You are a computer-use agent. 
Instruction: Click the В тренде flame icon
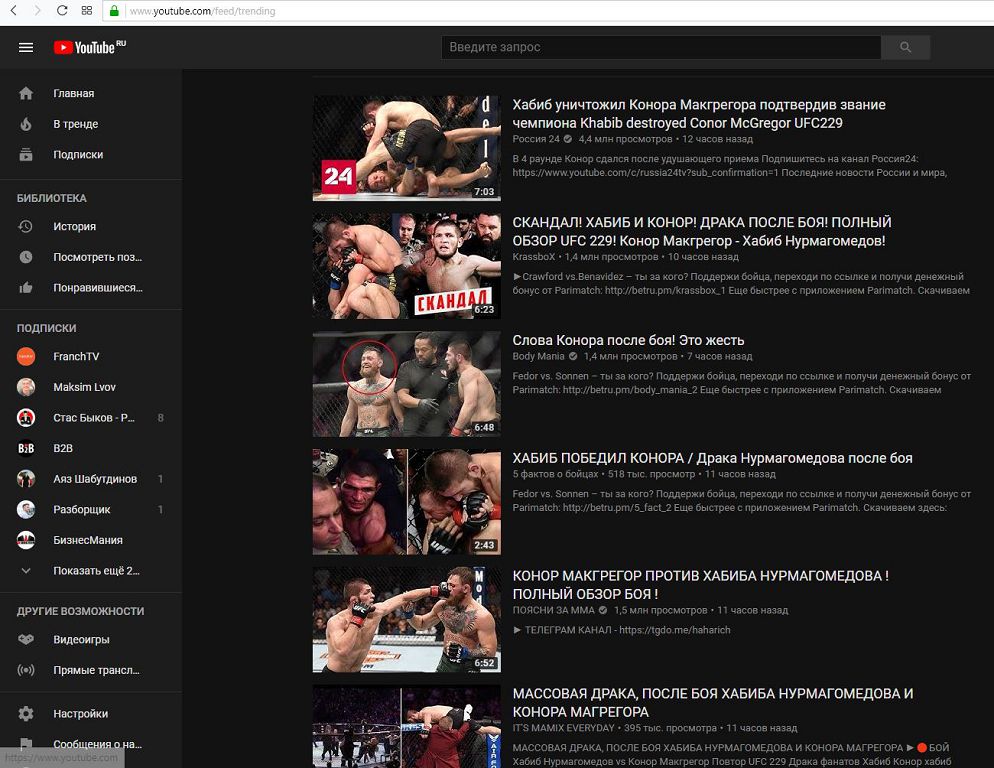coord(26,124)
